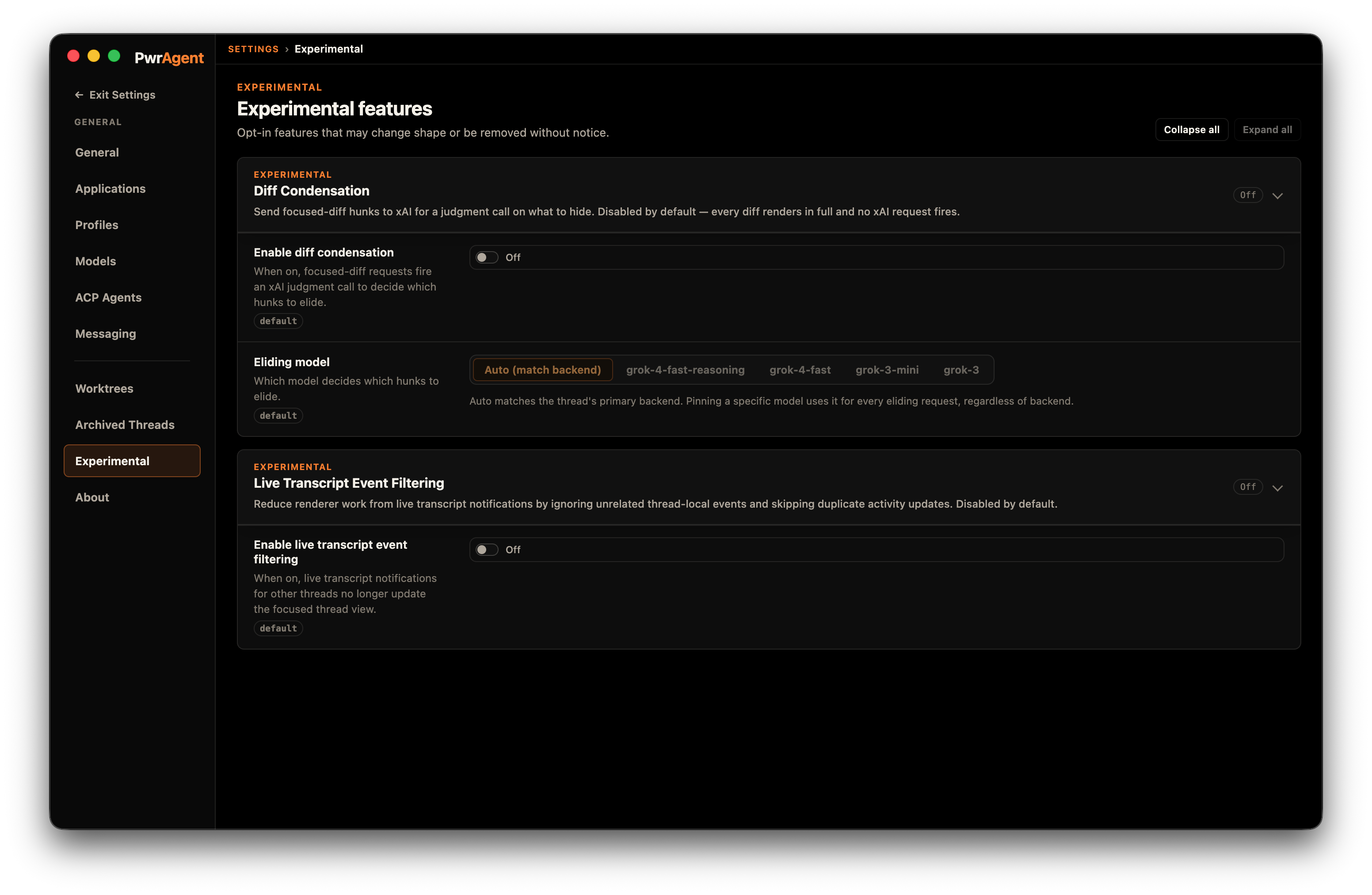Click the yellow minimize window button
The image size is (1372, 895).
tap(93, 56)
